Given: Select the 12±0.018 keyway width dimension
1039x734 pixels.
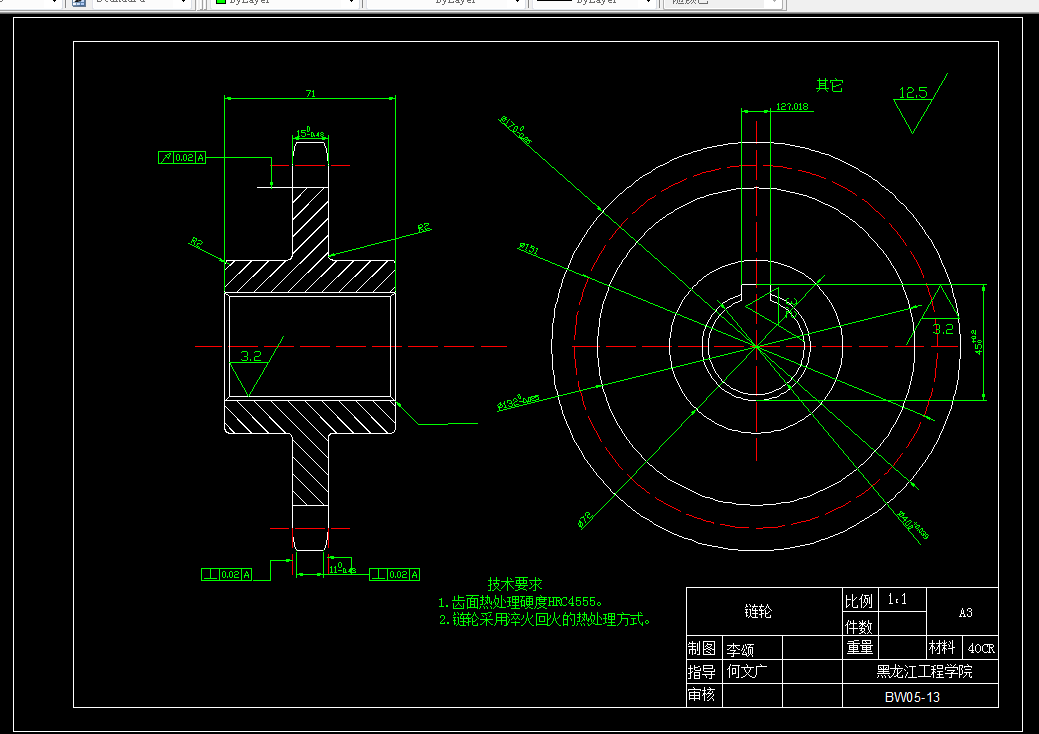Looking at the screenshot, I should pos(792,106).
